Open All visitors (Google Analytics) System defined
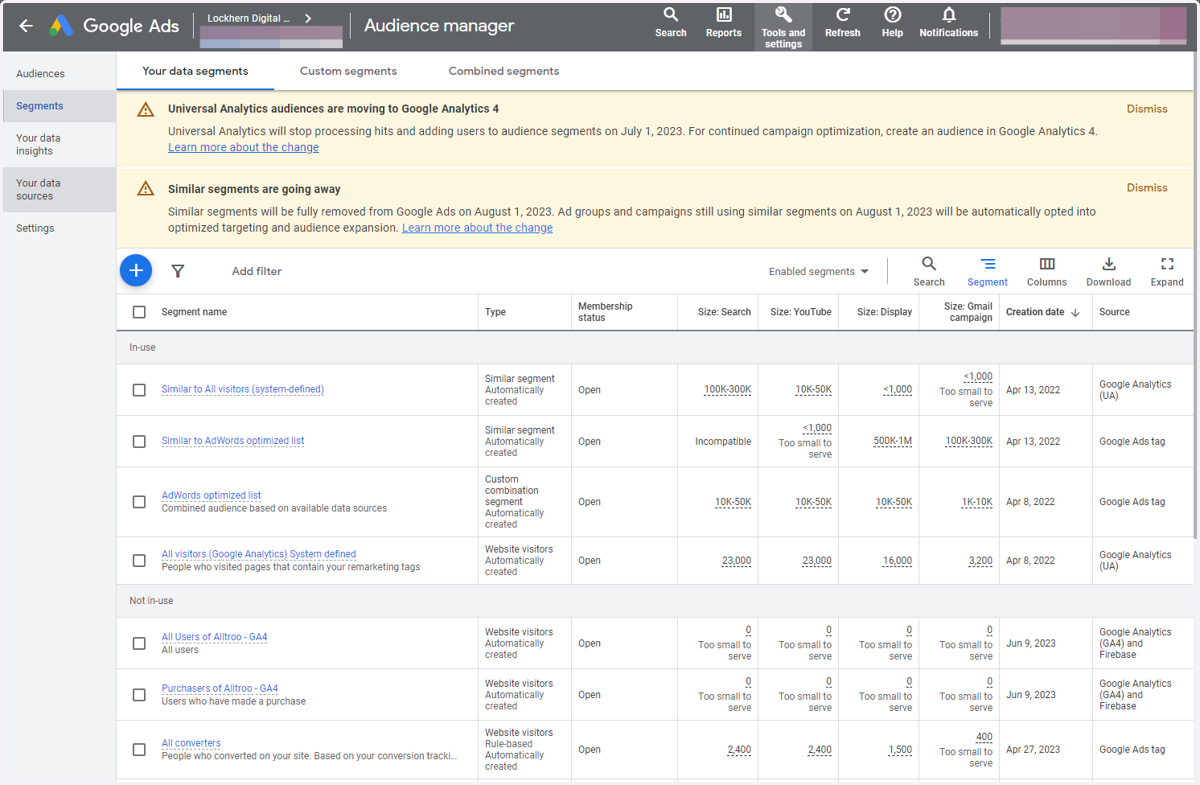This screenshot has height=785, width=1200. (259, 554)
